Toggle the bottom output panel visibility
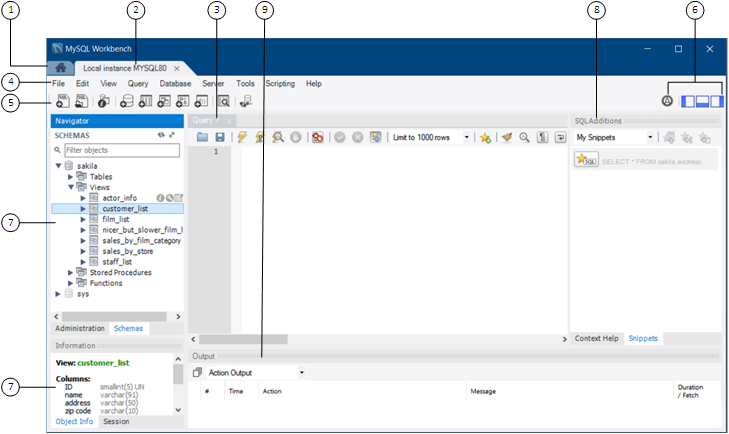The image size is (729, 434). (702, 101)
